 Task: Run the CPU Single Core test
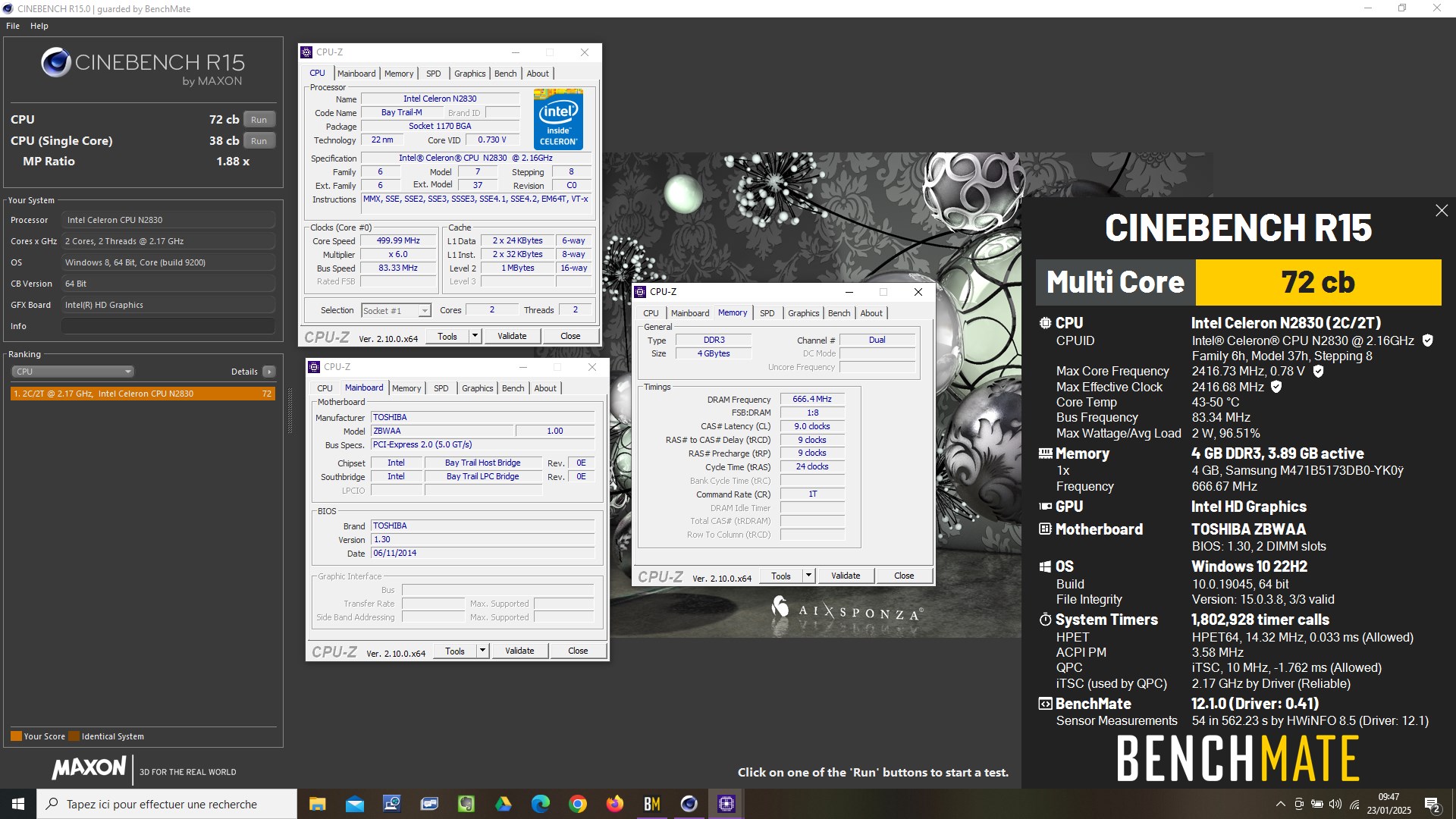click(x=259, y=141)
